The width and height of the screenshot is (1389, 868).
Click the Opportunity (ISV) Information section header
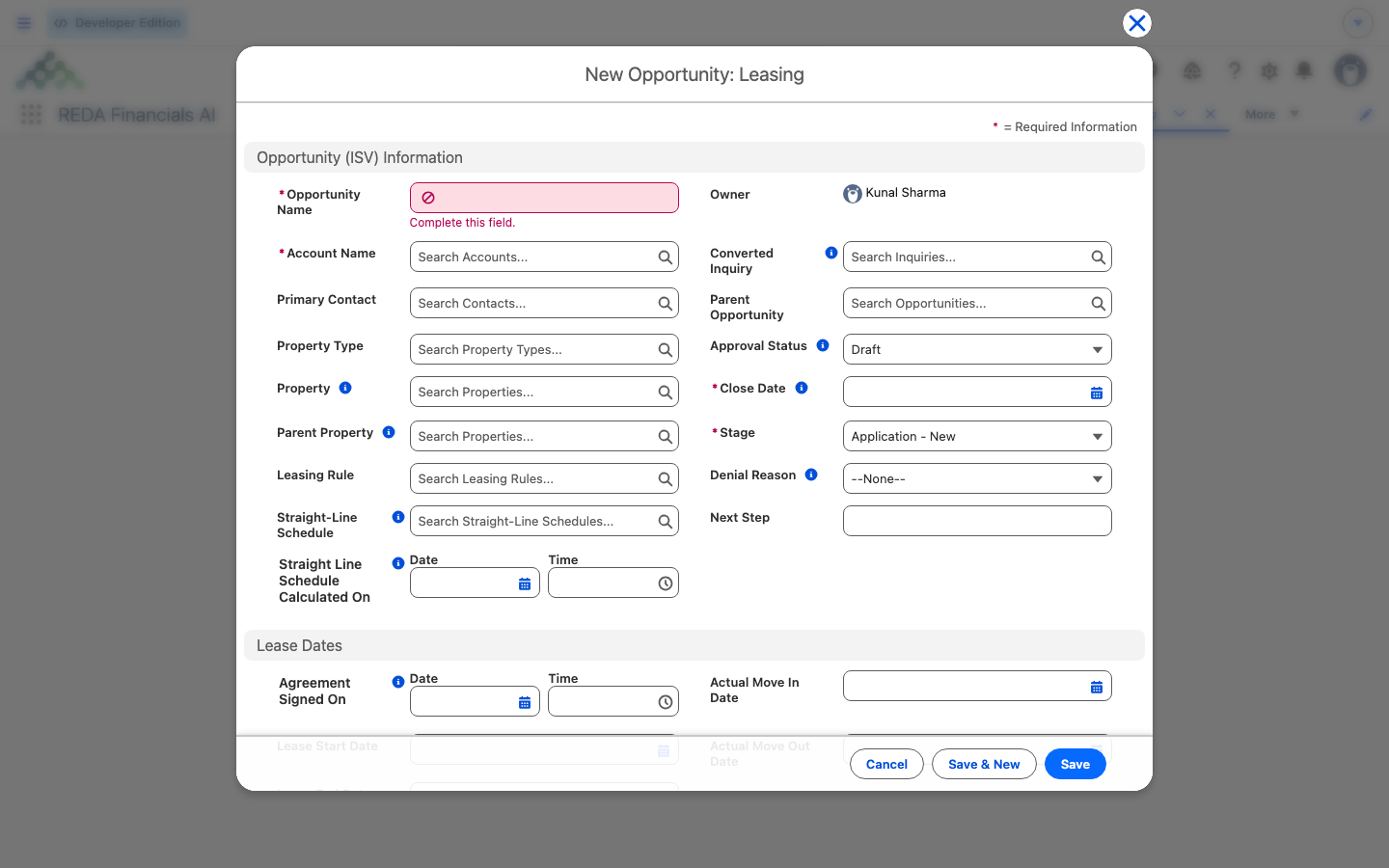694,158
